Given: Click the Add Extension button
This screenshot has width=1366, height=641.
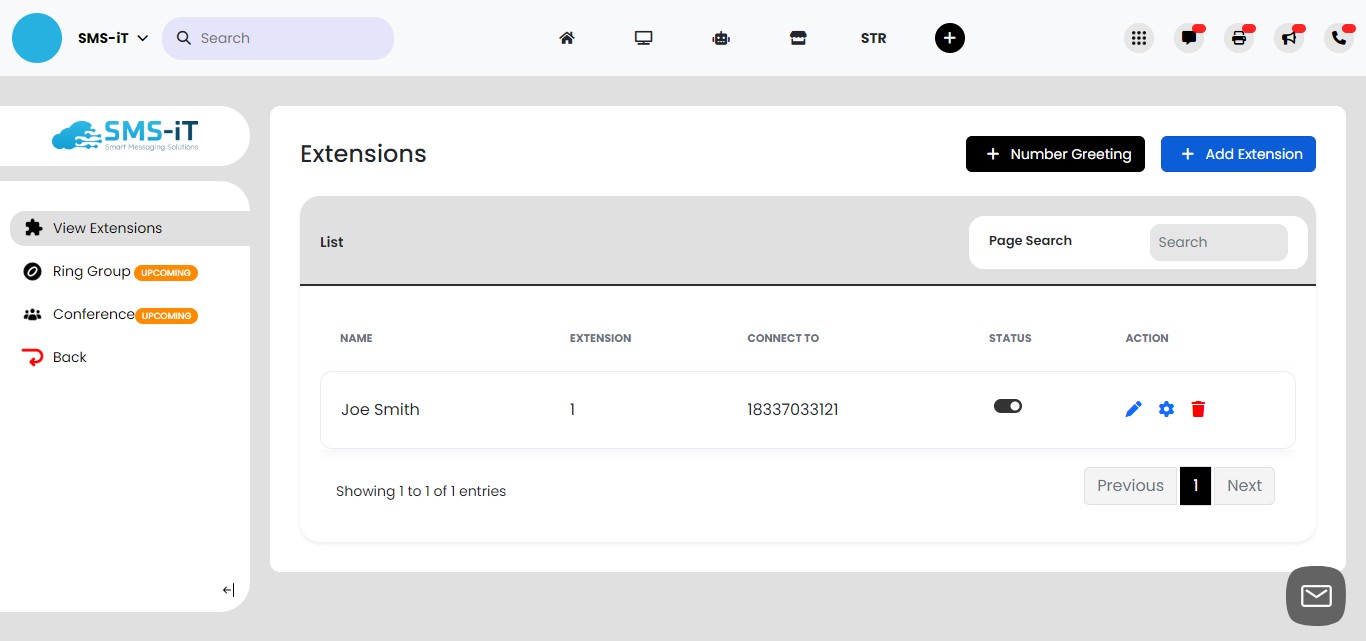Looking at the screenshot, I should 1238,154.
